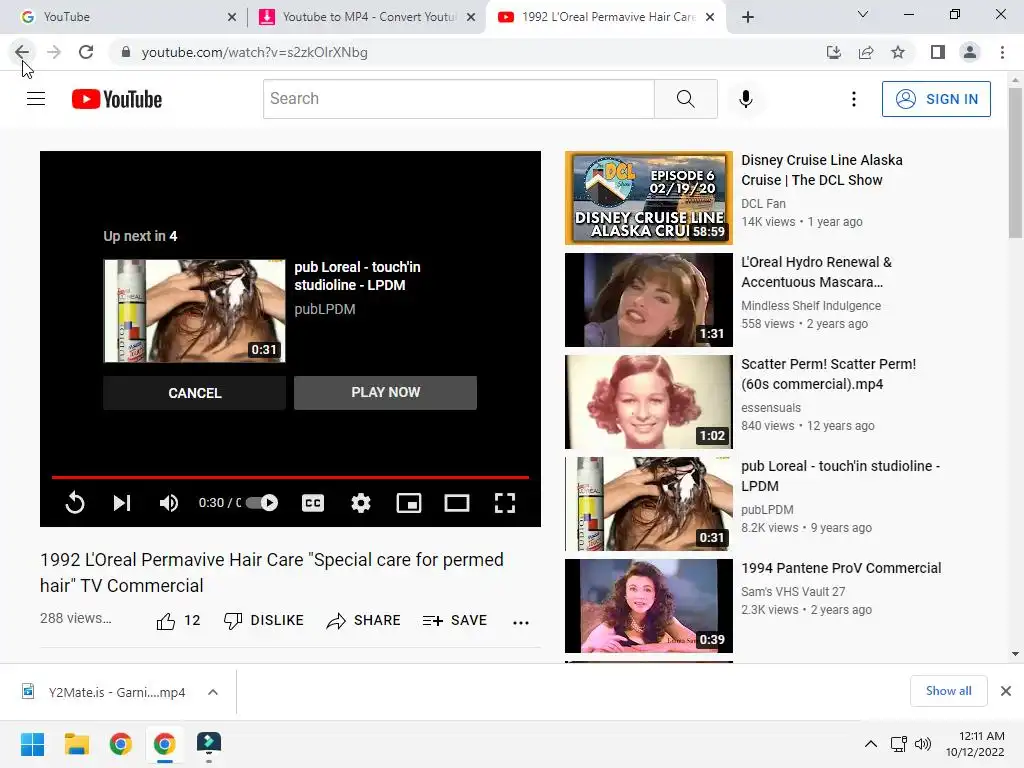This screenshot has width=1024, height=768.
Task: Select the 1992 L'Oreal Permavive tab
Action: (607, 17)
